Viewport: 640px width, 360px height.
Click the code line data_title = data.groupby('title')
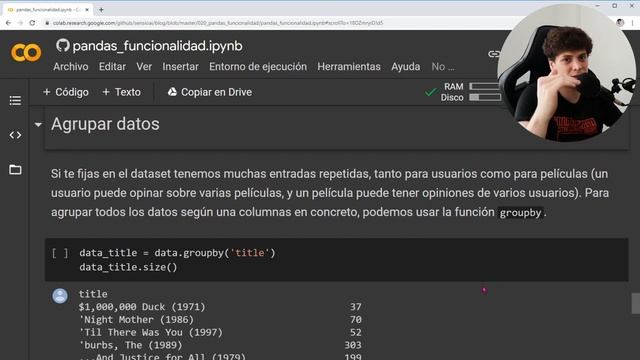[177, 253]
